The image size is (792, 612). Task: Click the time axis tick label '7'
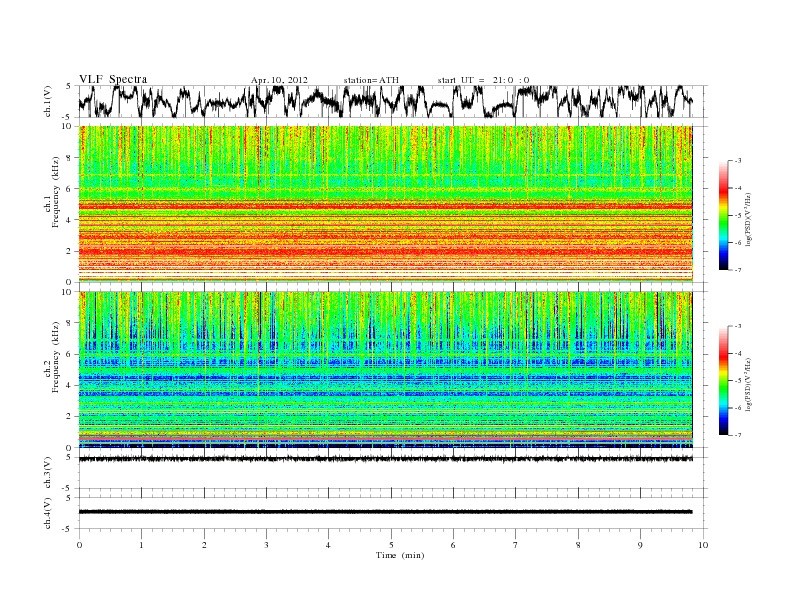[516, 545]
